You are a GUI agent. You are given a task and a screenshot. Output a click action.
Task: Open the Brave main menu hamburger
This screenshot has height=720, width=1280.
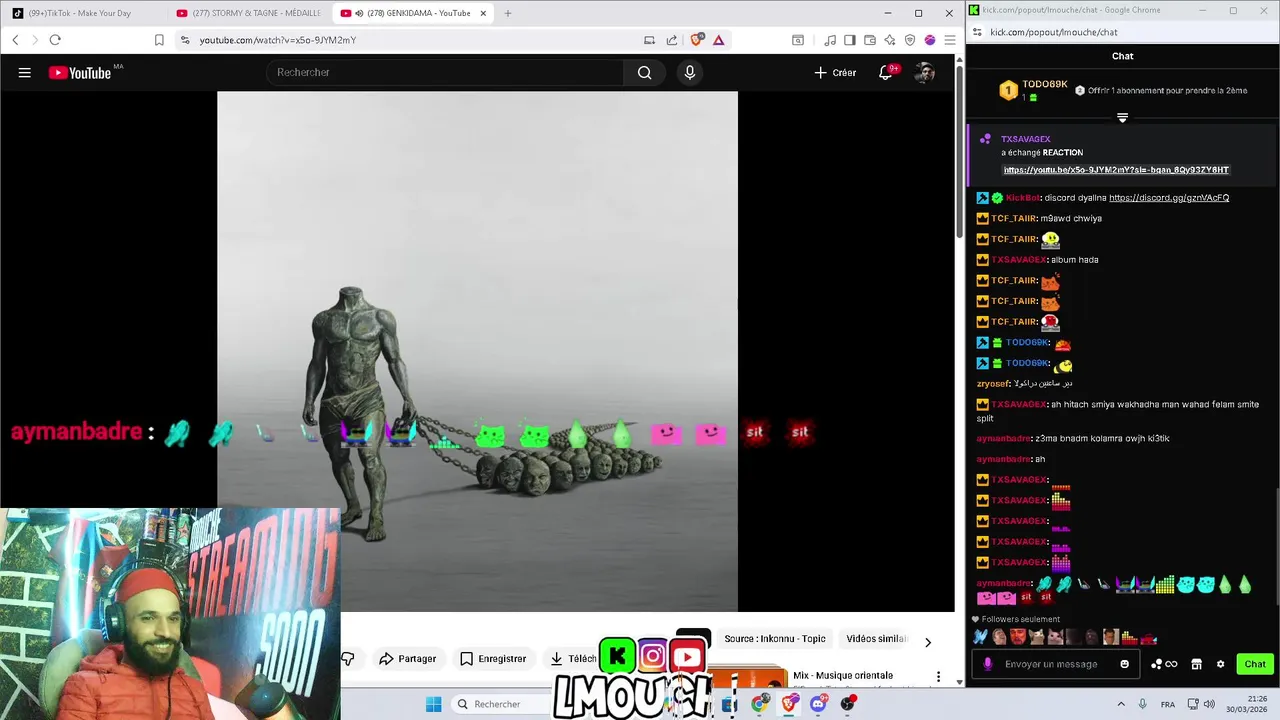pos(949,40)
